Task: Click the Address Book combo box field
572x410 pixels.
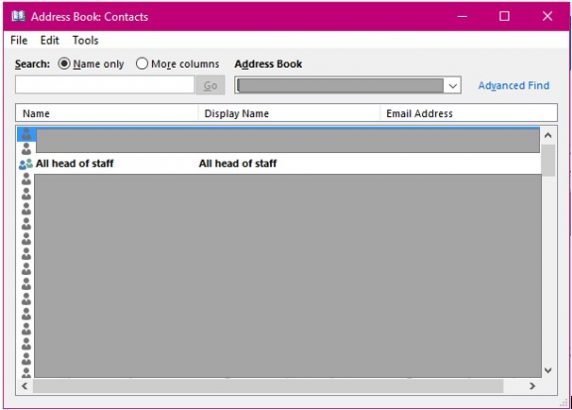Action: pyautogui.click(x=348, y=85)
